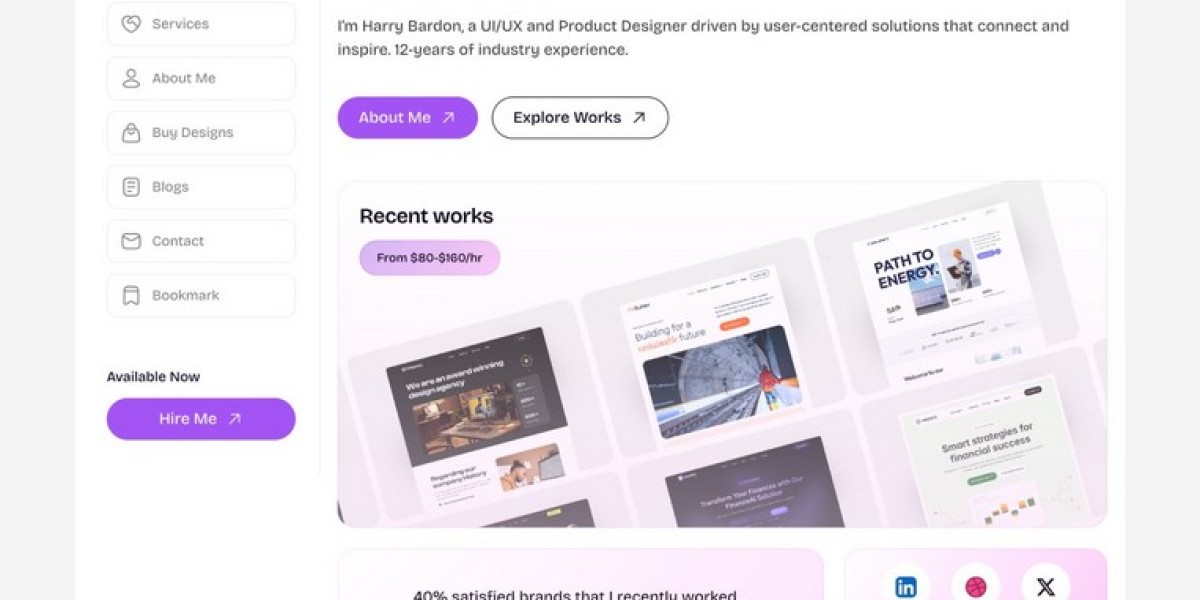This screenshot has width=1200, height=600.
Task: Click the Bookmark icon in sidebar
Action: pyautogui.click(x=131, y=295)
